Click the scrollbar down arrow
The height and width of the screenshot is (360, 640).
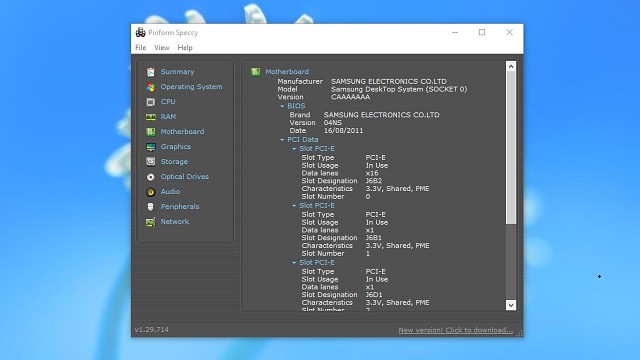pyautogui.click(x=511, y=305)
